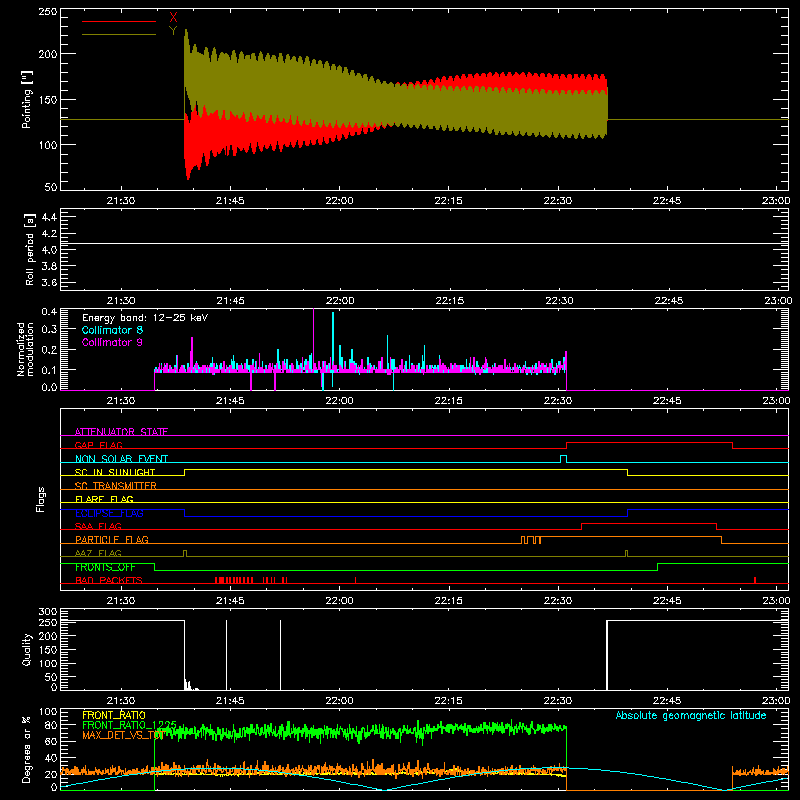
Task: Click the 23:00 time label under Pointing panel
Action: click(776, 201)
